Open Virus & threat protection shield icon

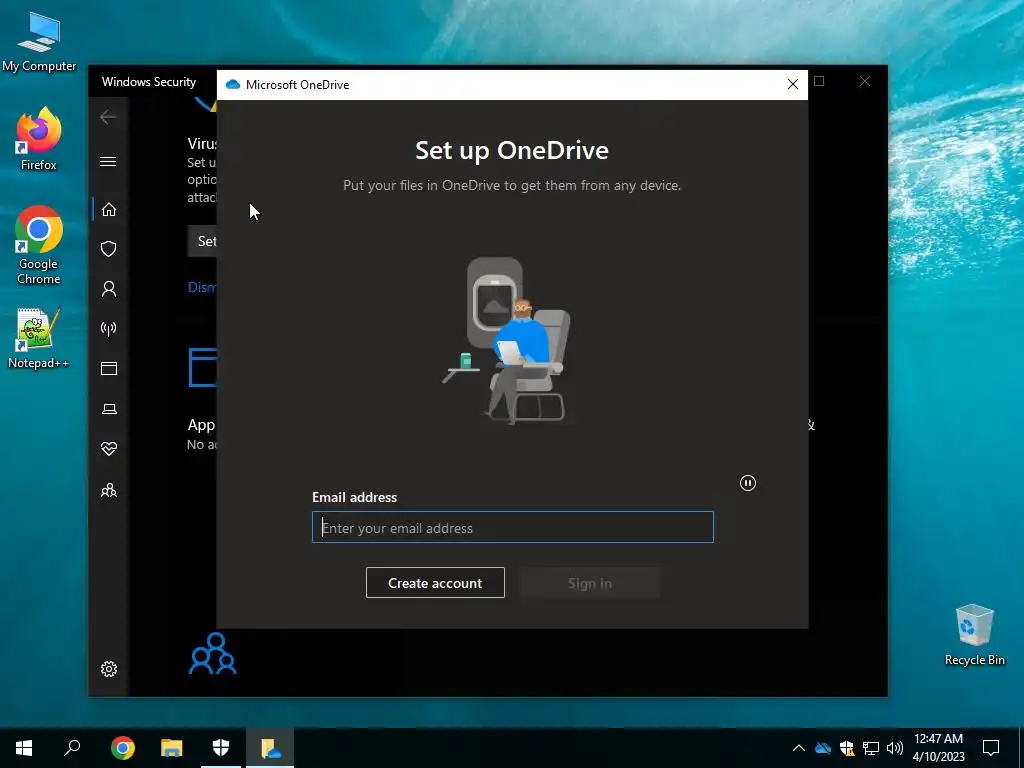108,249
